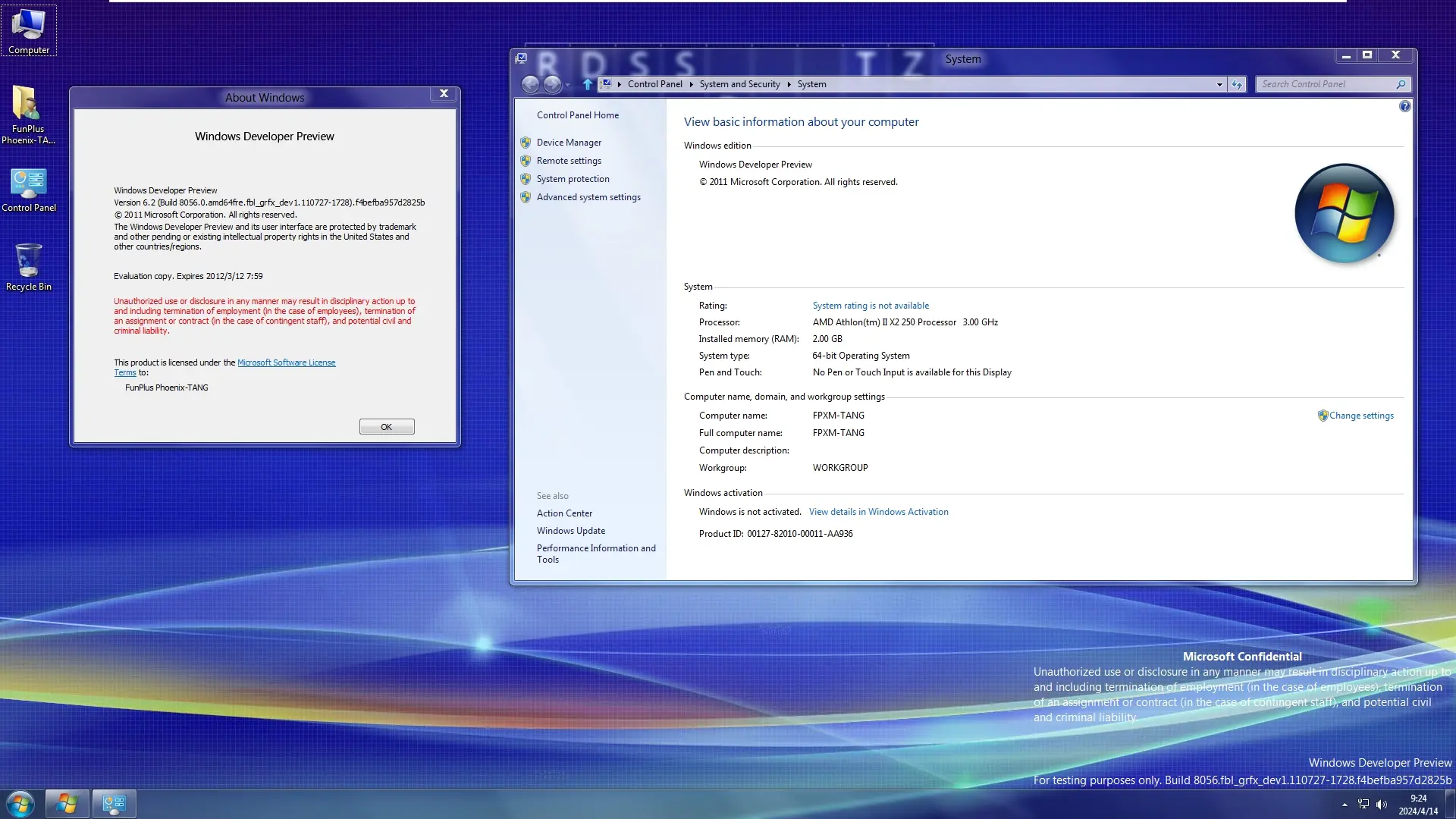Click the Windows logo in System window
Viewport: 1456px width, 819px height.
coord(1344,214)
